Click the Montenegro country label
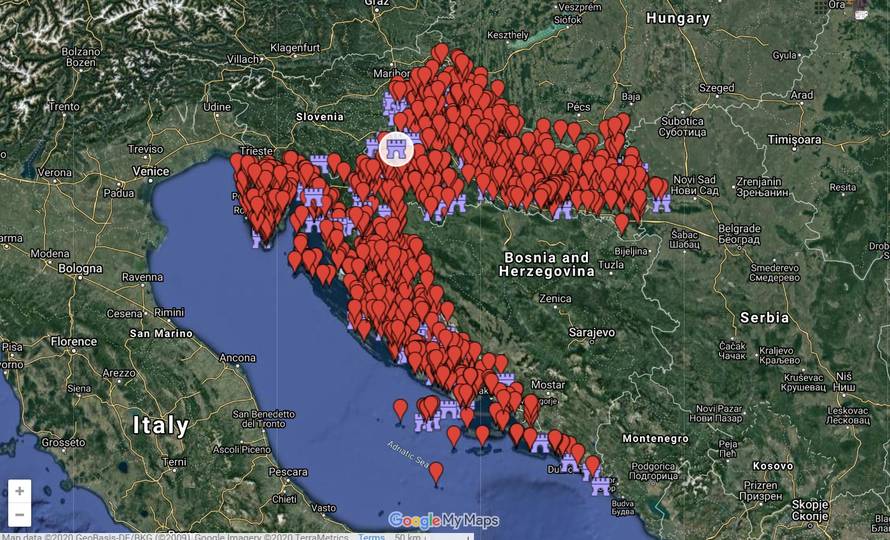Viewport: 890px width, 540px height. pos(656,438)
